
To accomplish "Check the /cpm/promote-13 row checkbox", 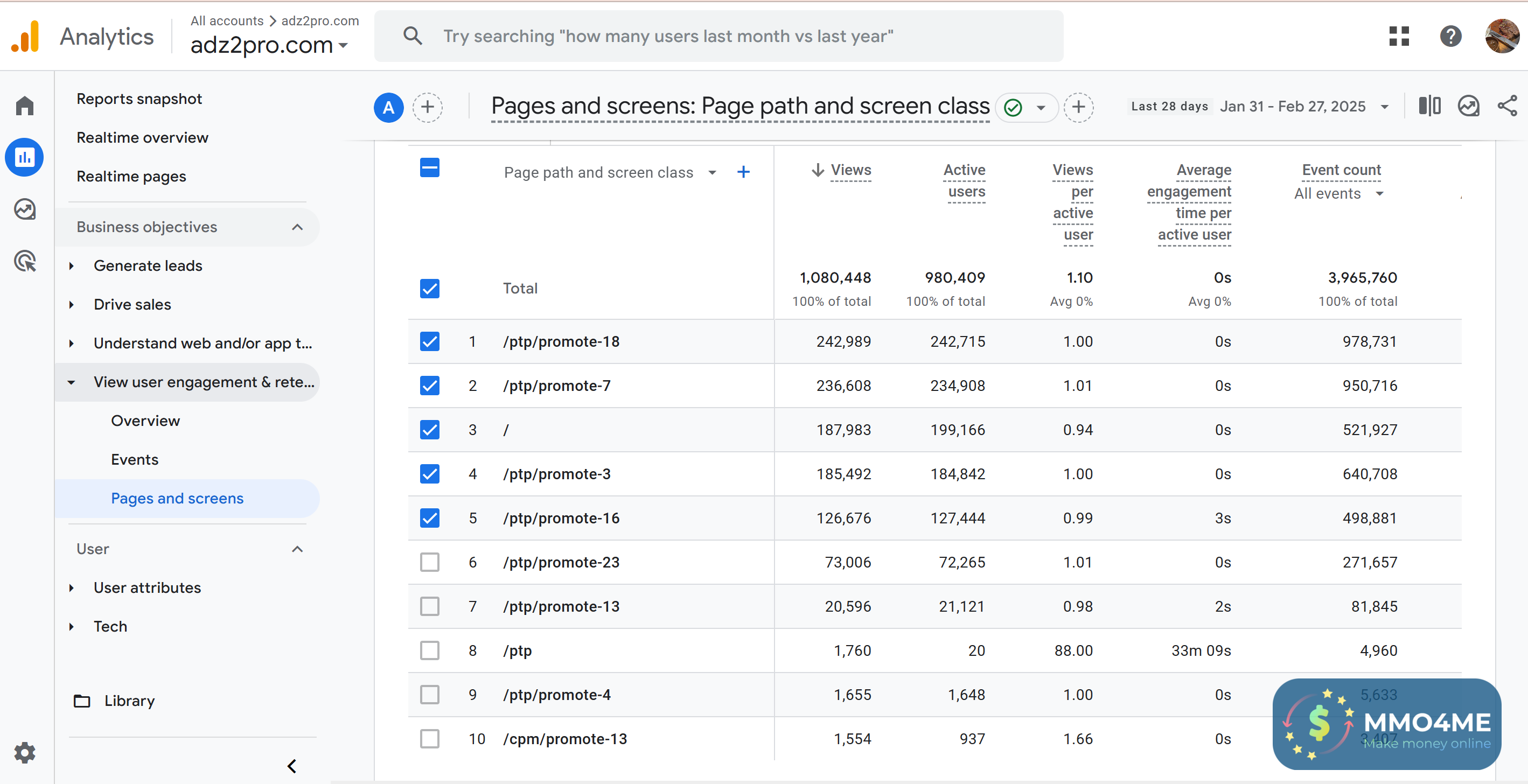I will click(429, 739).
